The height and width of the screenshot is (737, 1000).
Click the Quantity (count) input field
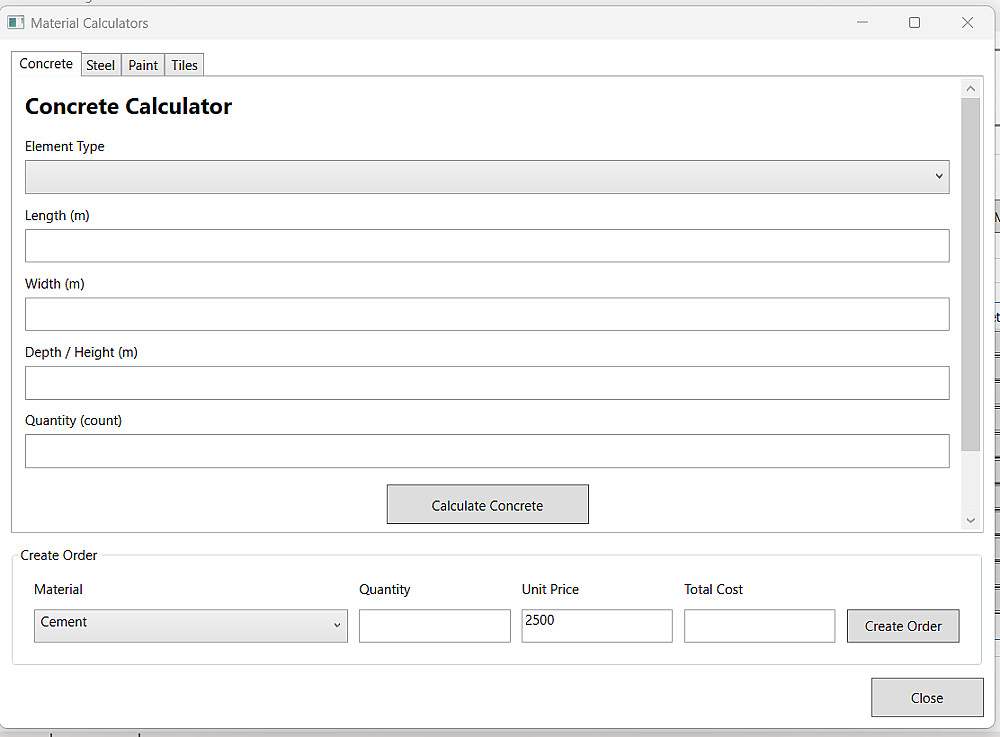(x=487, y=451)
